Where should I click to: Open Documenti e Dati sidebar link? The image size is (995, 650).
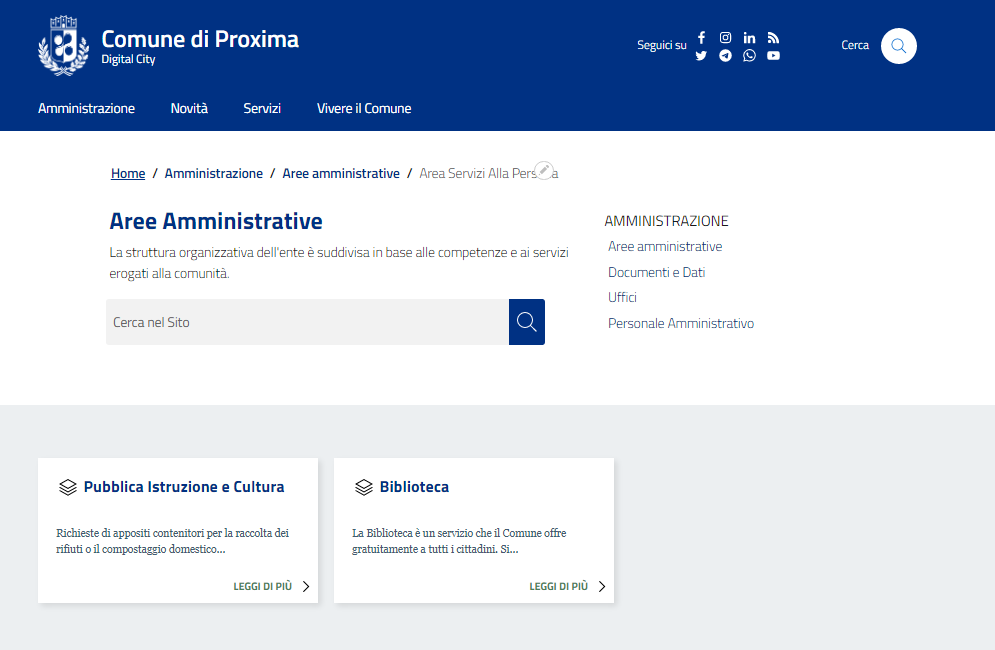click(x=656, y=272)
